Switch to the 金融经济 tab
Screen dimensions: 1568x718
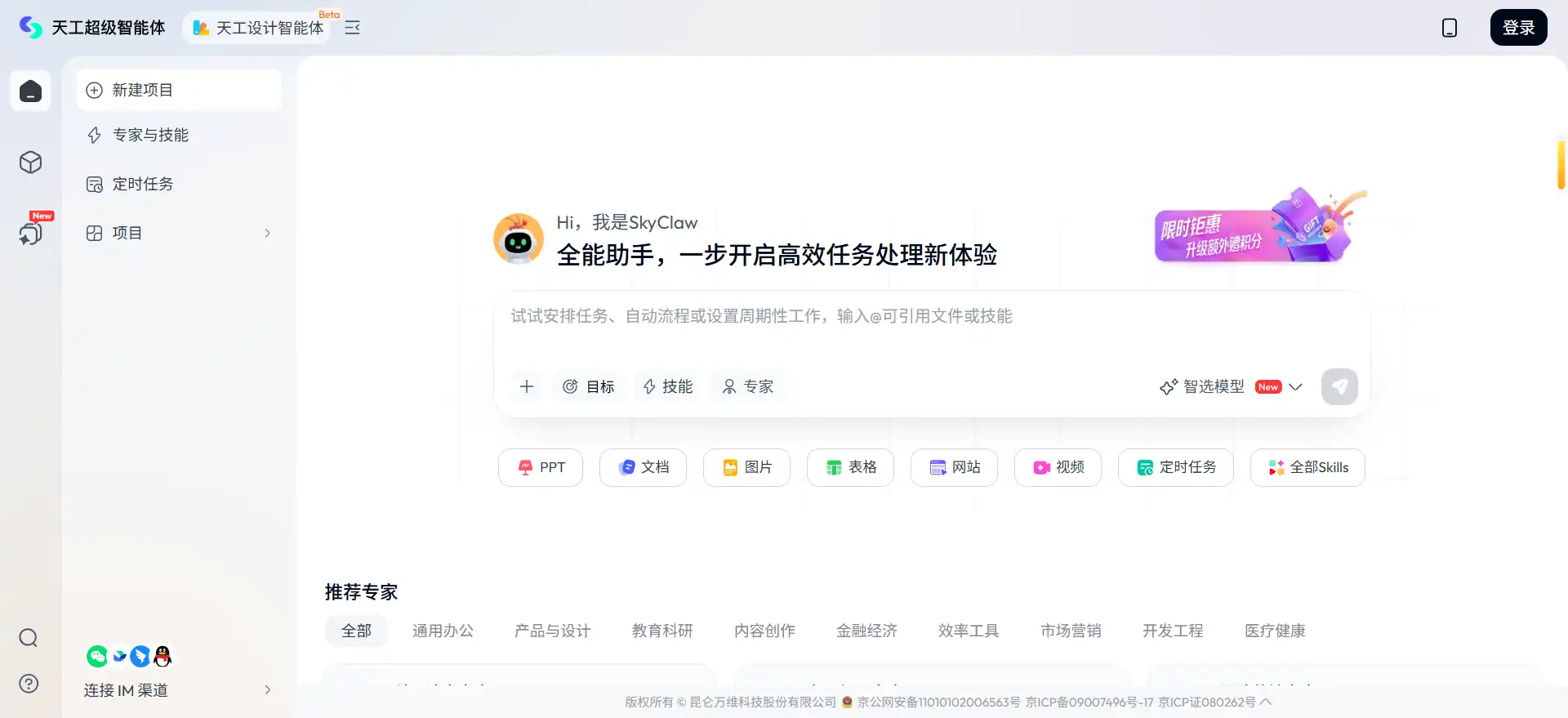pos(866,631)
